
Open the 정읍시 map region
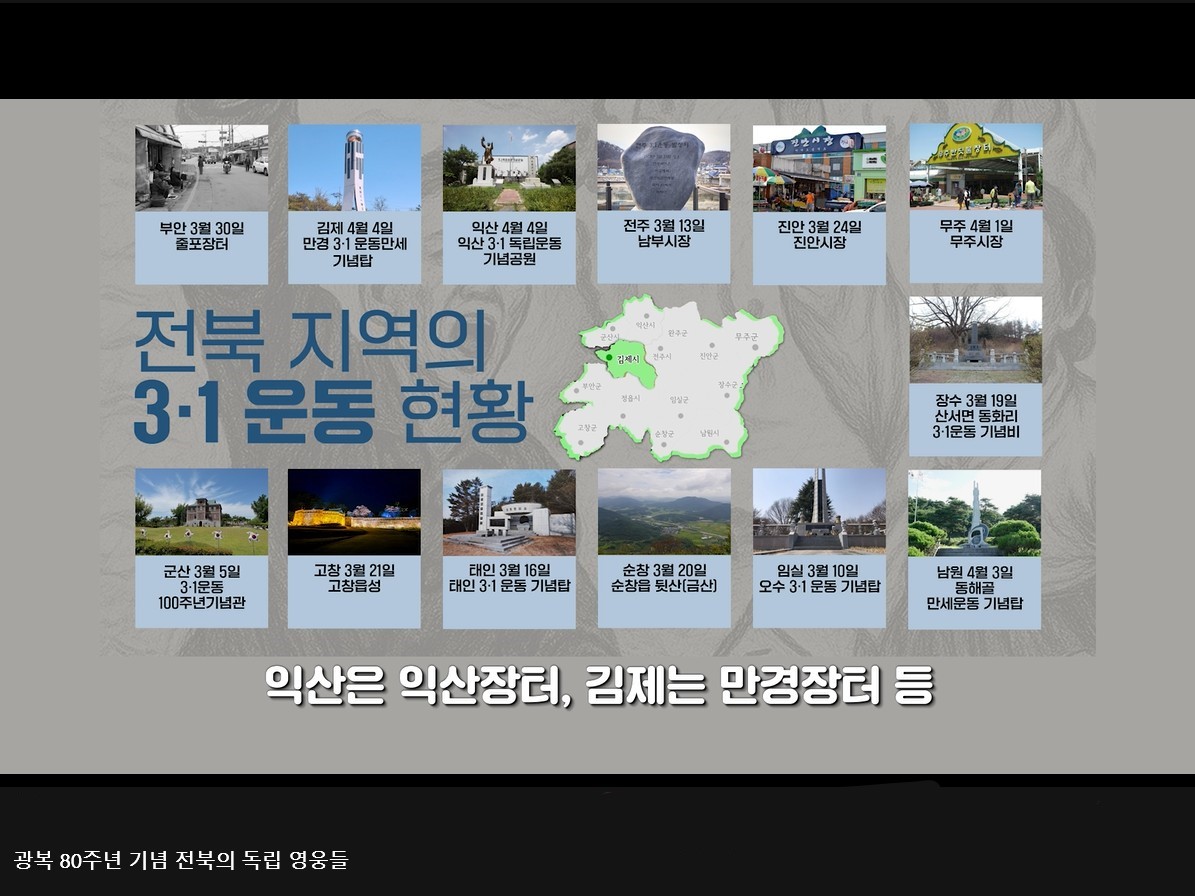tap(631, 398)
